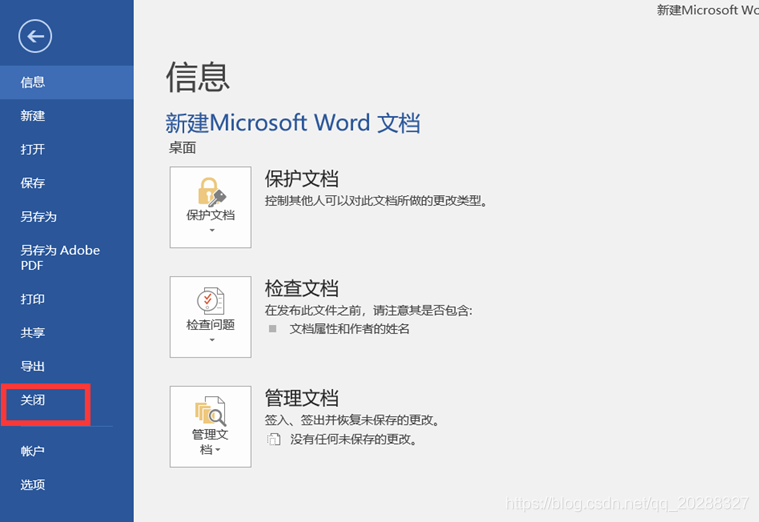Click the small document icon beside 没有任何未保存的更改
759x522 pixels.
(x=273, y=439)
